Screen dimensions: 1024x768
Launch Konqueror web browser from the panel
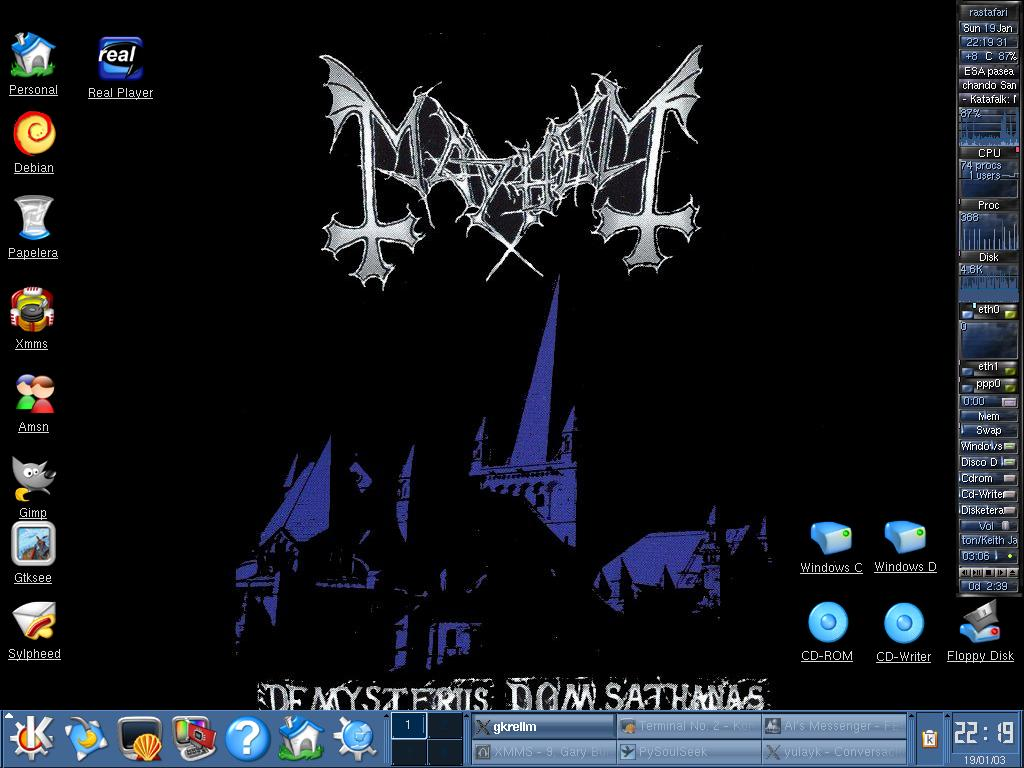pos(355,739)
